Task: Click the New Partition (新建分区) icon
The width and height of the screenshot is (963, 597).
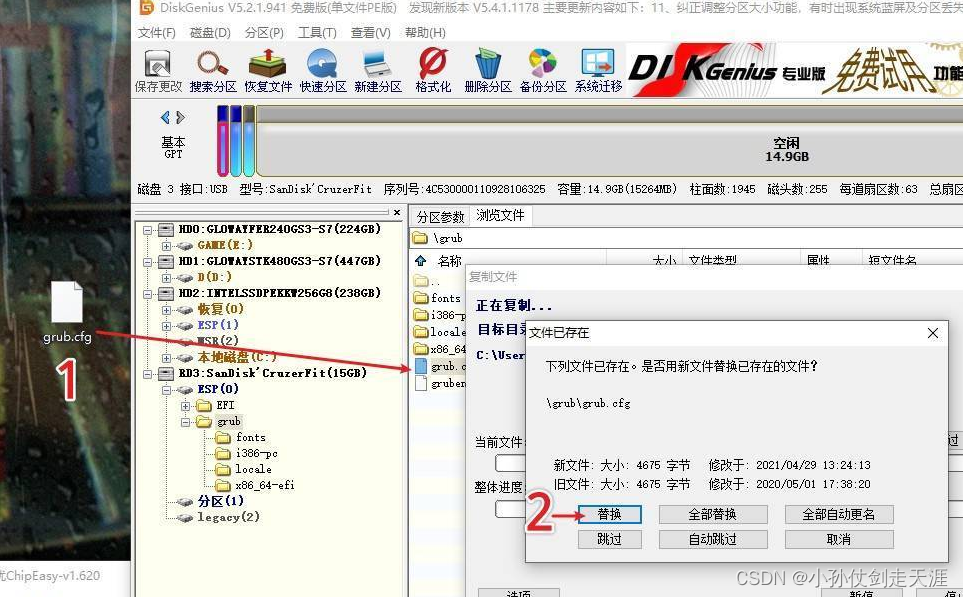Action: coord(378,71)
